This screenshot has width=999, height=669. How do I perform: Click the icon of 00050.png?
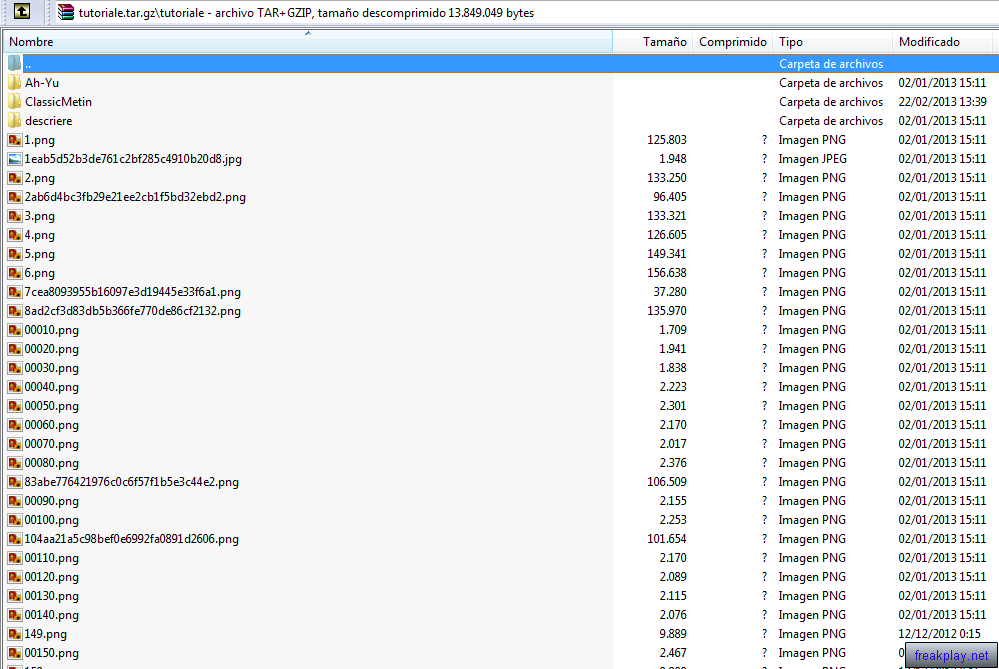(15, 406)
